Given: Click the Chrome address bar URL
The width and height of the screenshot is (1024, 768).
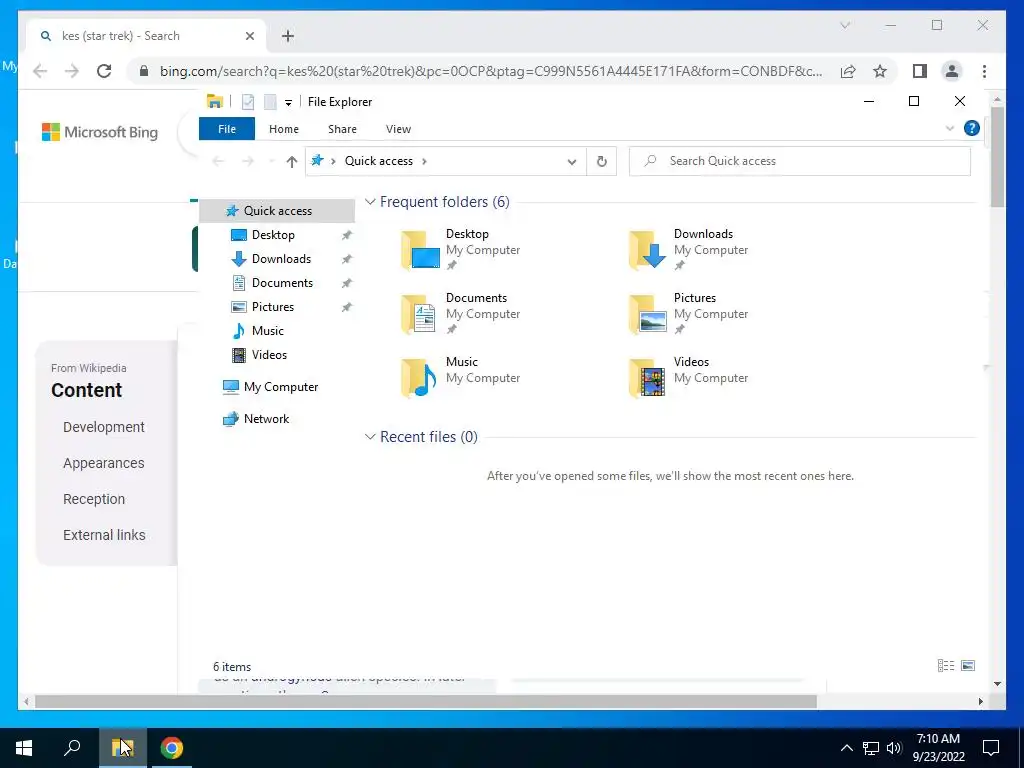Looking at the screenshot, I should 490,71.
